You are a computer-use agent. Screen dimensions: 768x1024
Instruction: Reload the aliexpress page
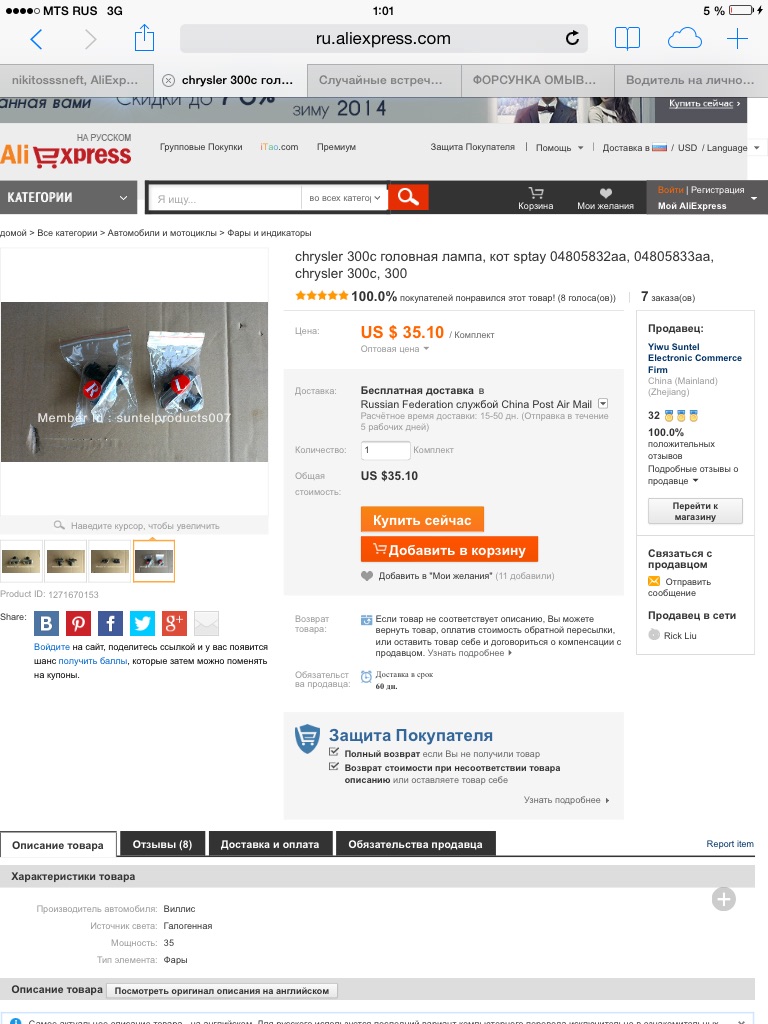[572, 39]
